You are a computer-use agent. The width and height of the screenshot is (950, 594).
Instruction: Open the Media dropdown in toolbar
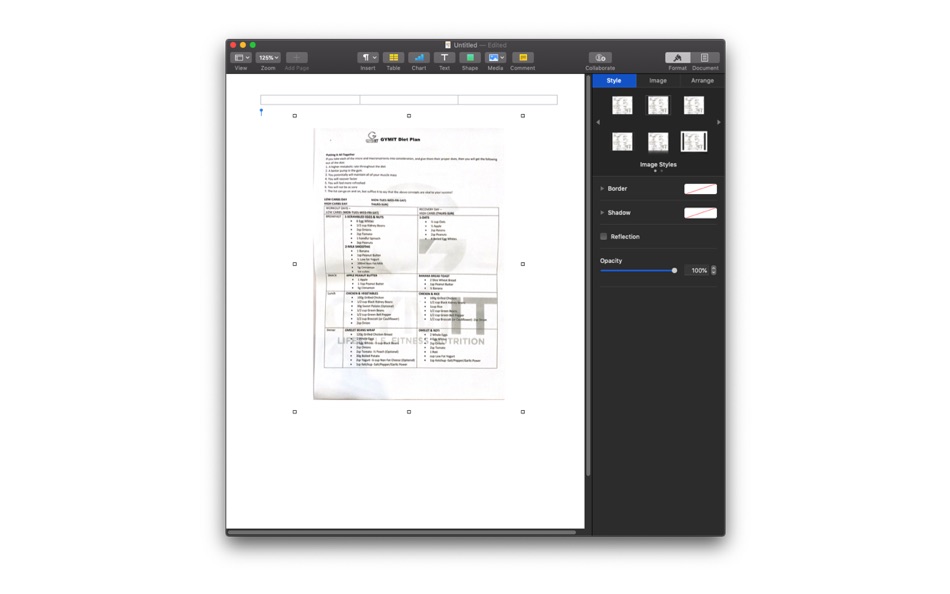(496, 58)
